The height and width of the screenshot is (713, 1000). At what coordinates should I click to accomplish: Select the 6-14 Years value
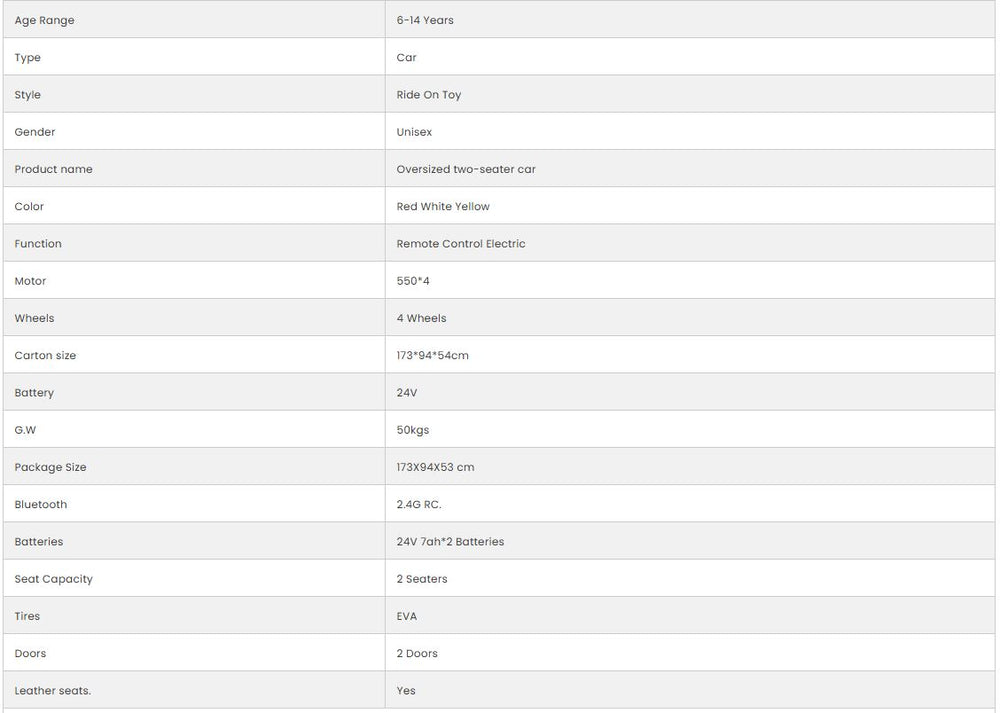(425, 20)
